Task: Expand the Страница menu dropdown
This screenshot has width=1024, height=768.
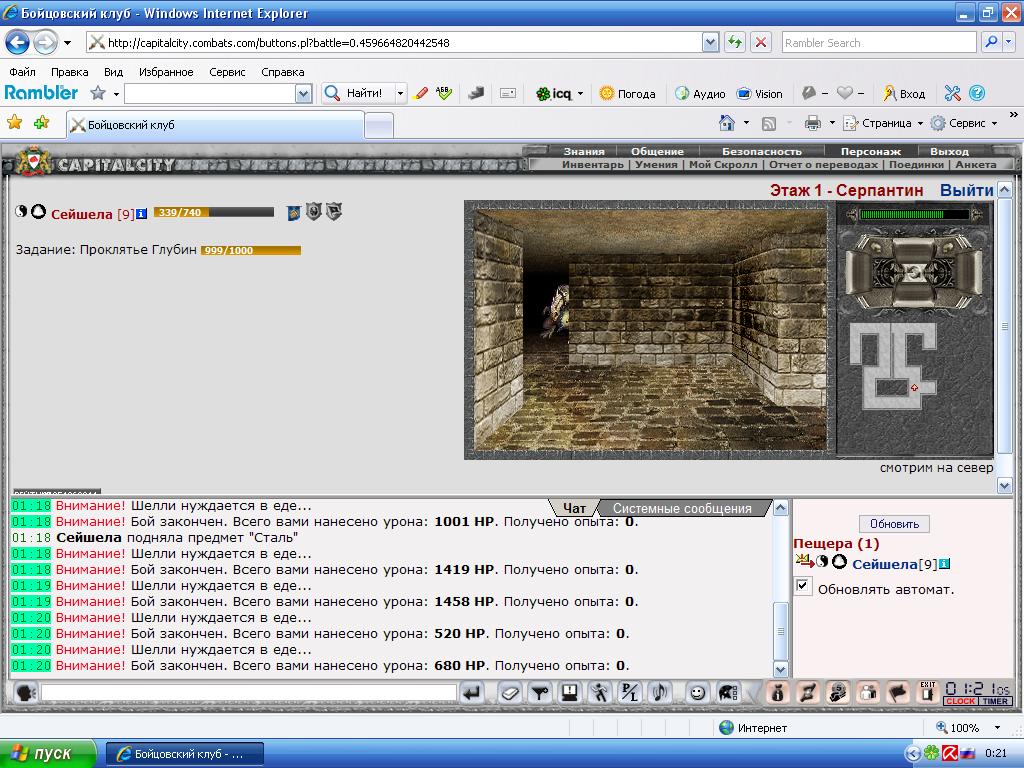Action: [x=920, y=123]
